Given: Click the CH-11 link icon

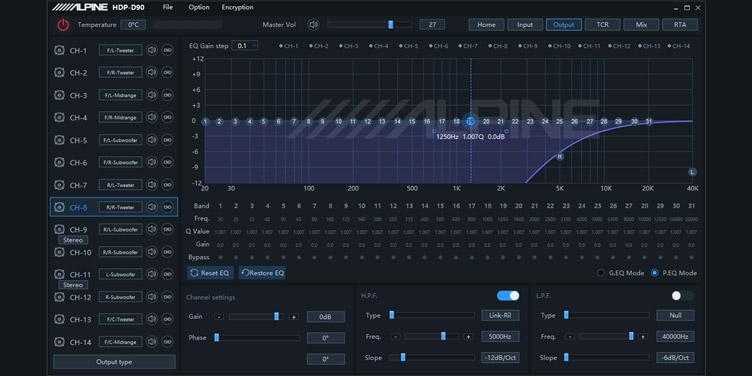Looking at the screenshot, I should coord(167,274).
